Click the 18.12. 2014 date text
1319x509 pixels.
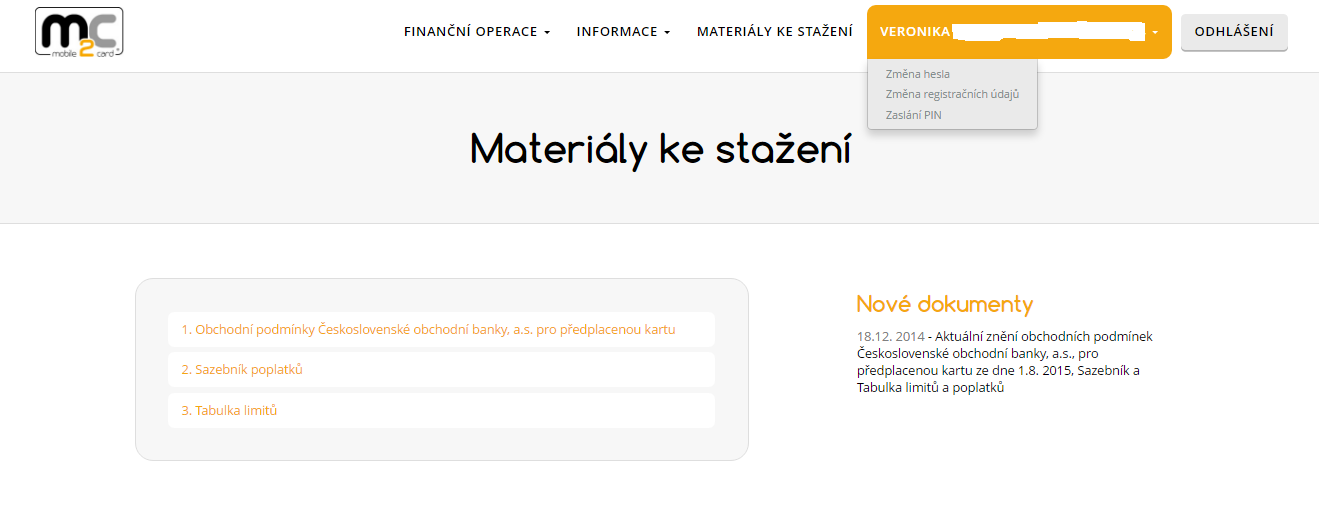[889, 337]
